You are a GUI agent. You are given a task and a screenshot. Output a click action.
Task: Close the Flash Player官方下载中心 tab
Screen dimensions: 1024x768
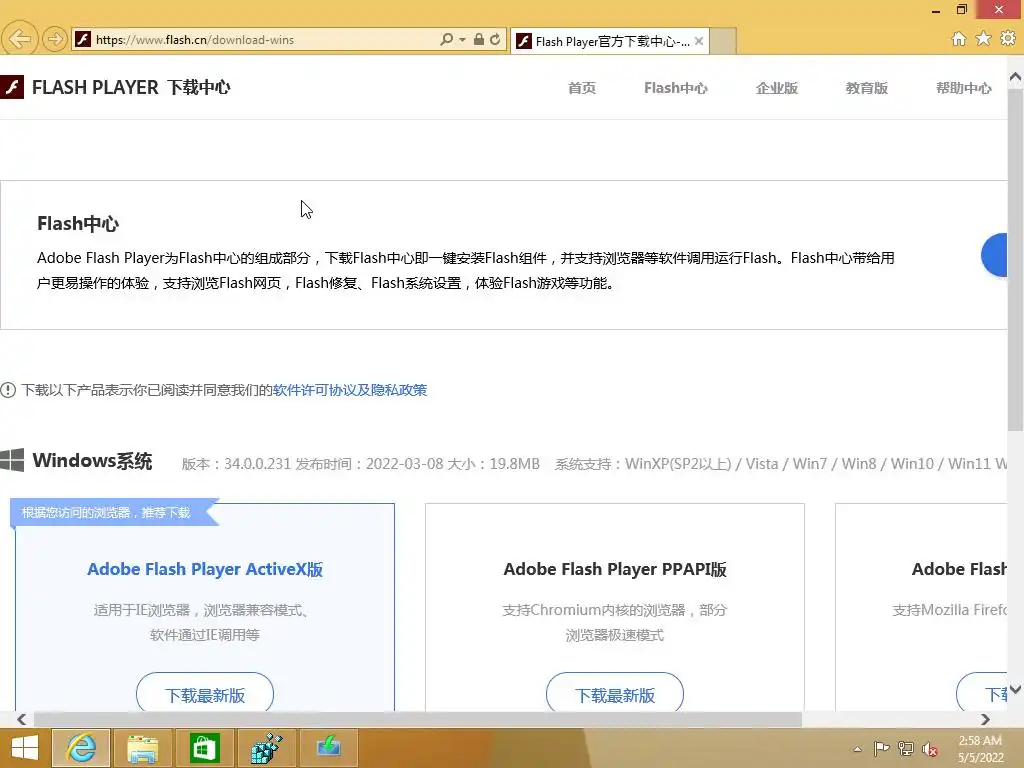[699, 41]
